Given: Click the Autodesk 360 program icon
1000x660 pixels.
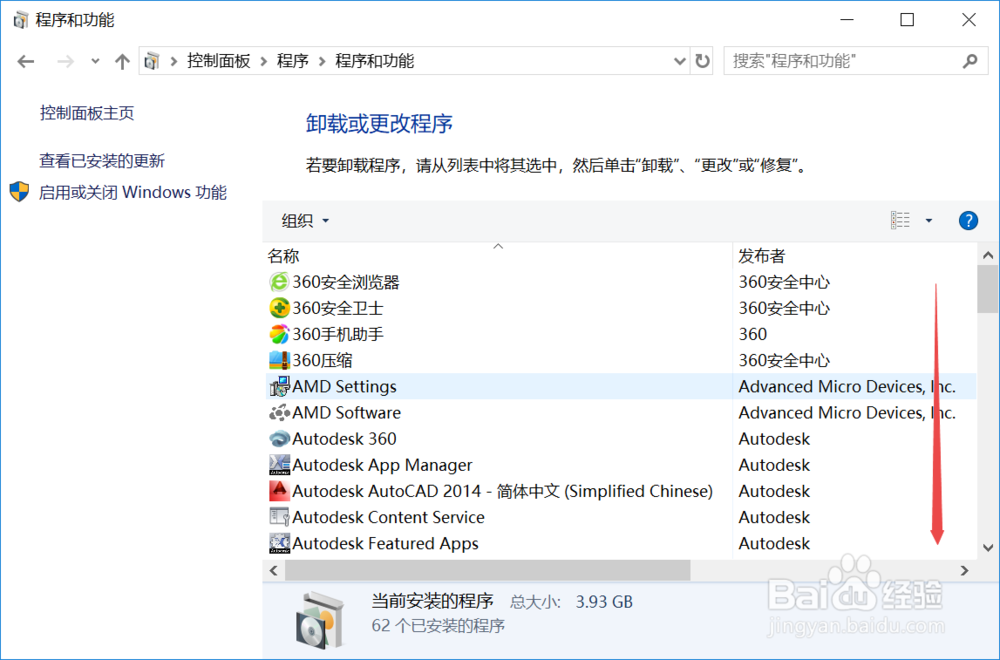Looking at the screenshot, I should coord(279,439).
